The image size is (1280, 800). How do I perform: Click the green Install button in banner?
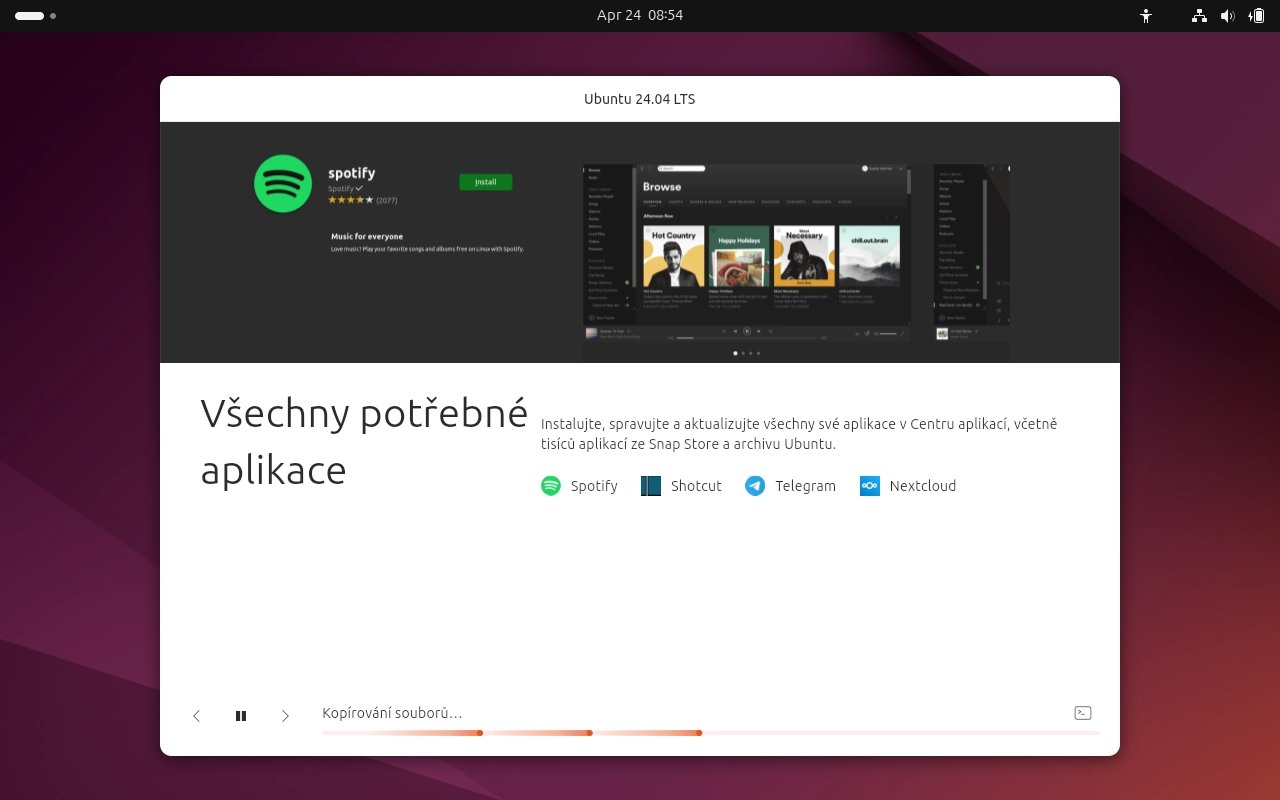[486, 182]
